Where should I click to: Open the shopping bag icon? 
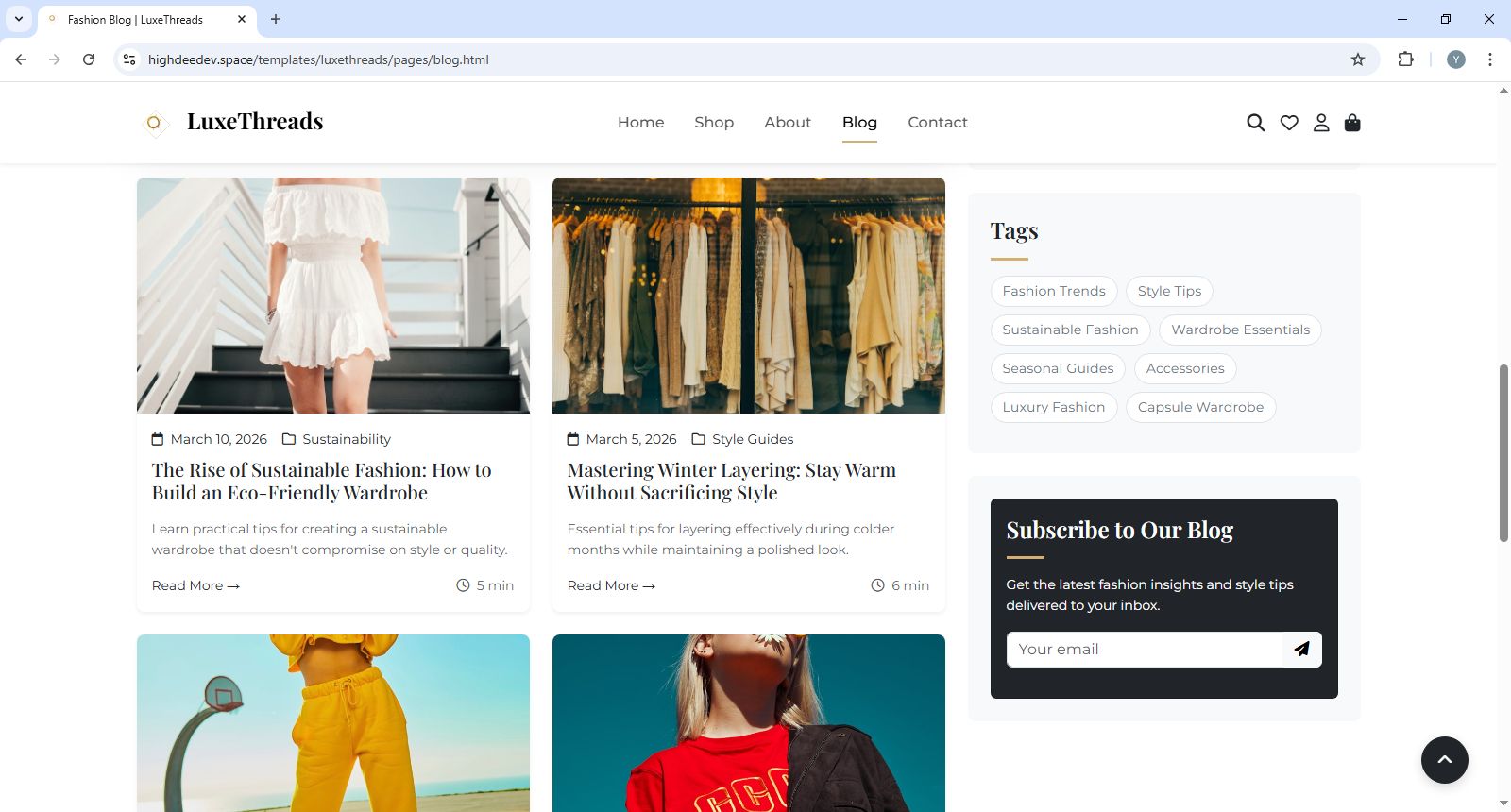1352,123
